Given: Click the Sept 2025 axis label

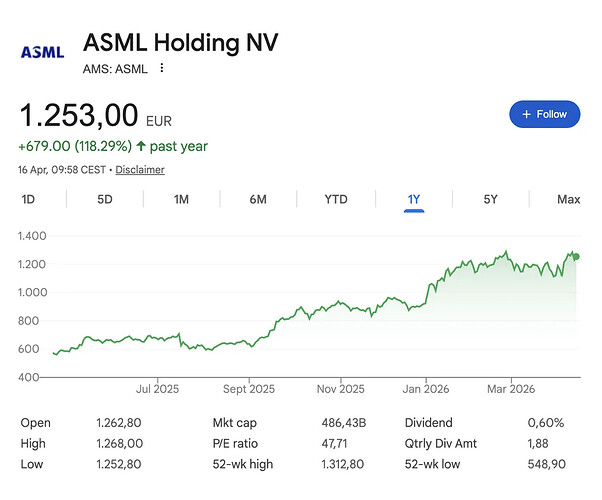Looking at the screenshot, I should pos(249,389).
